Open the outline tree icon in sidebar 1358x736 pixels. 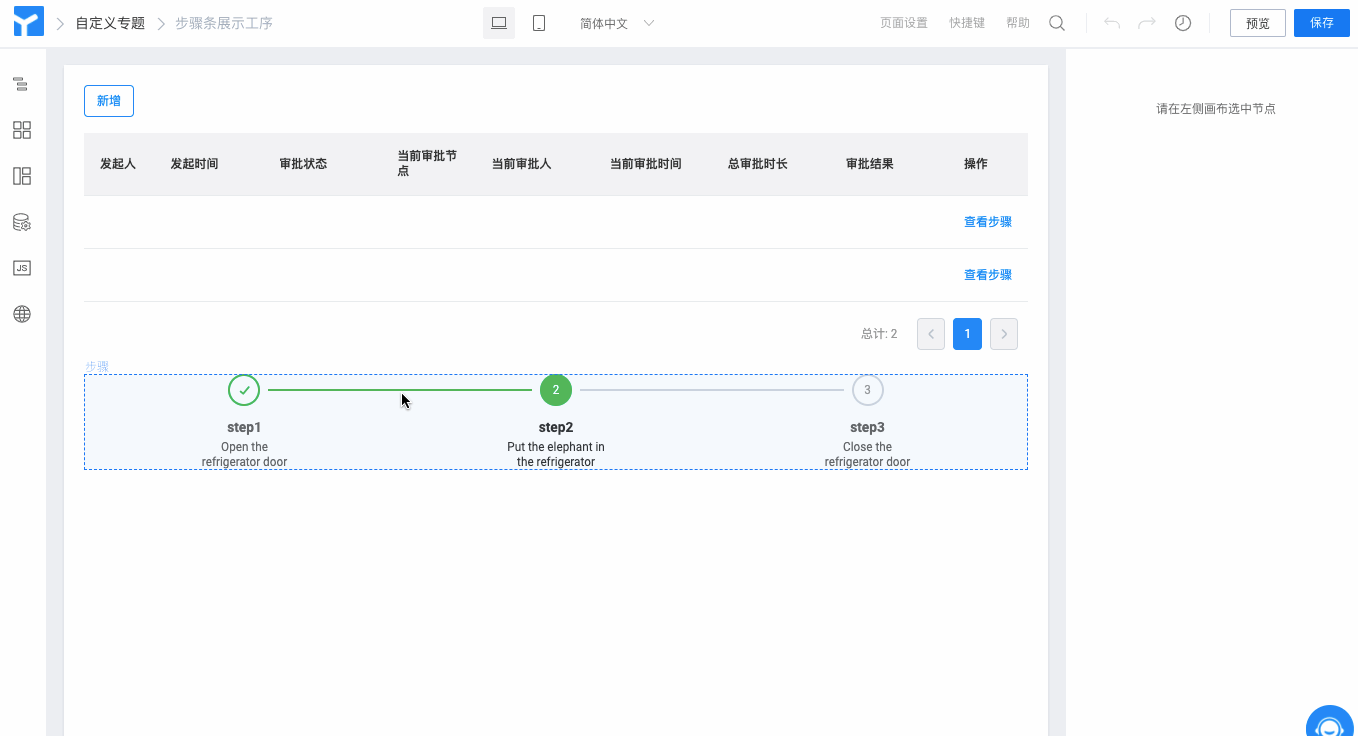click(21, 84)
